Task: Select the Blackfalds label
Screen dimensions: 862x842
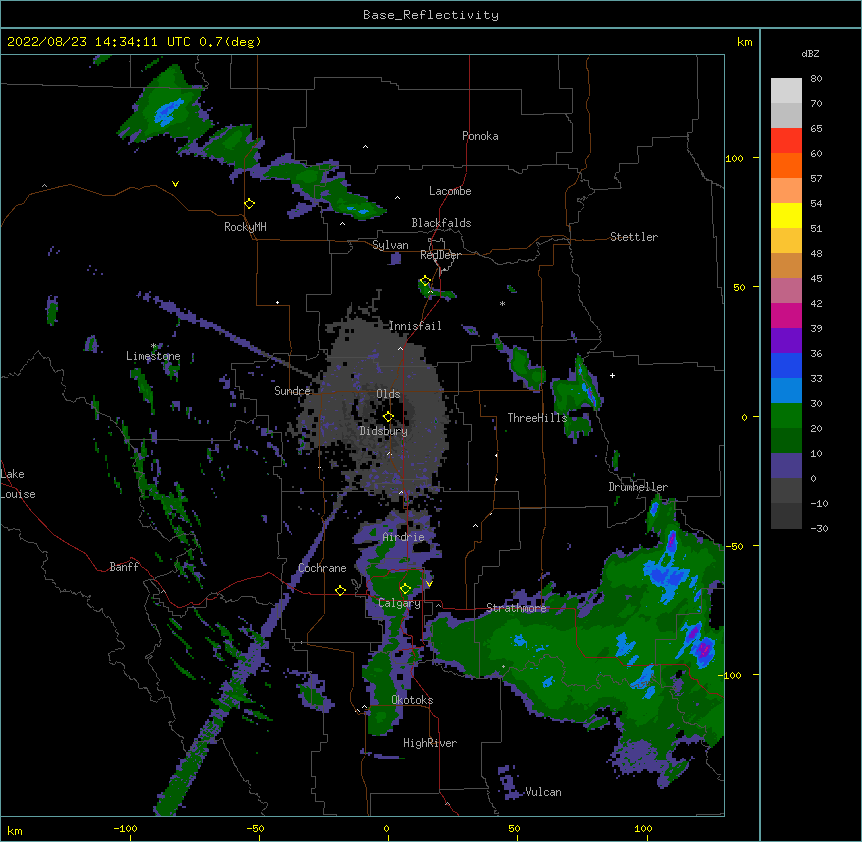Action: pyautogui.click(x=441, y=223)
